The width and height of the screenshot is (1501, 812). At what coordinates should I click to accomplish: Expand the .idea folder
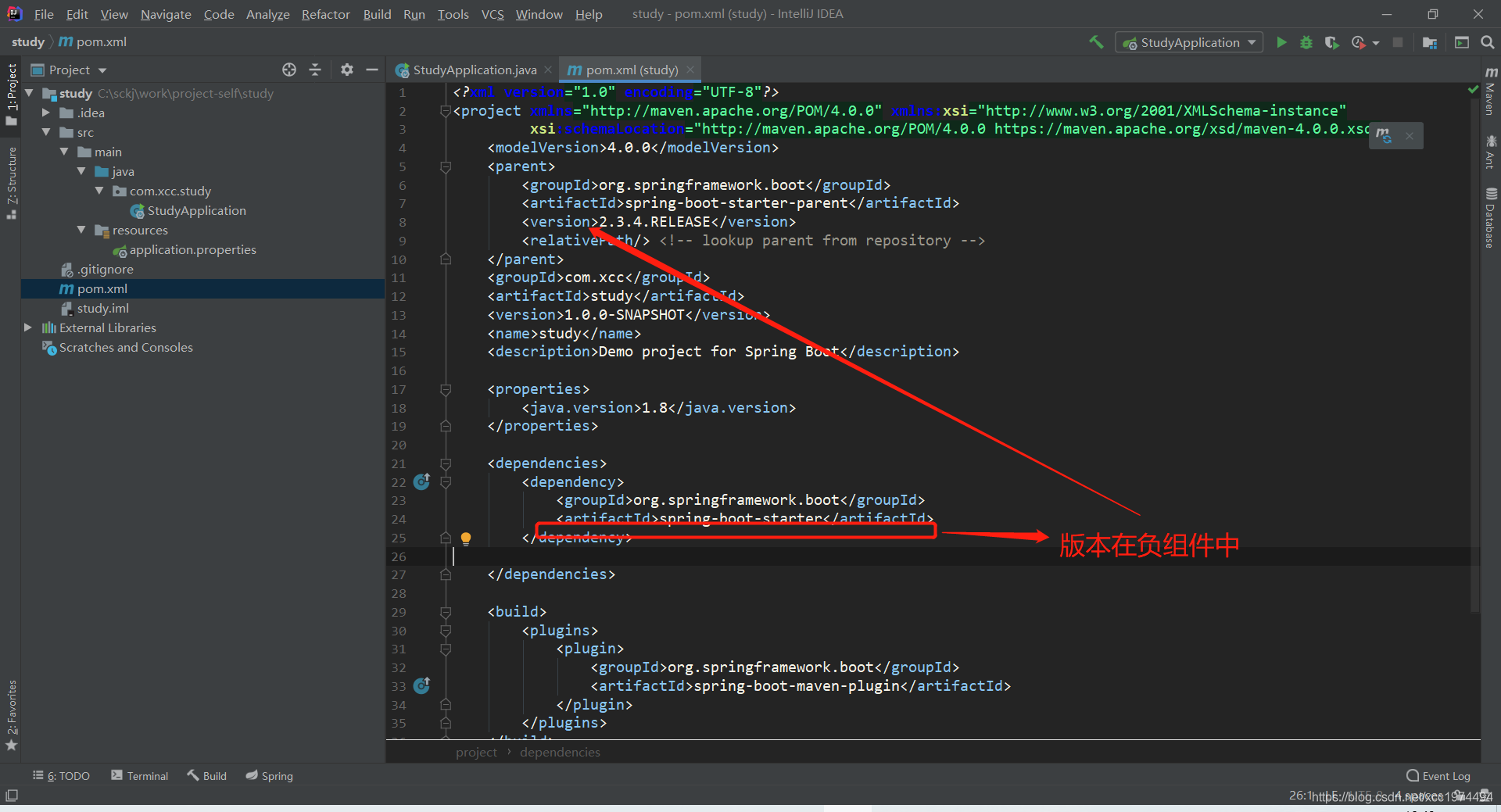[x=46, y=113]
